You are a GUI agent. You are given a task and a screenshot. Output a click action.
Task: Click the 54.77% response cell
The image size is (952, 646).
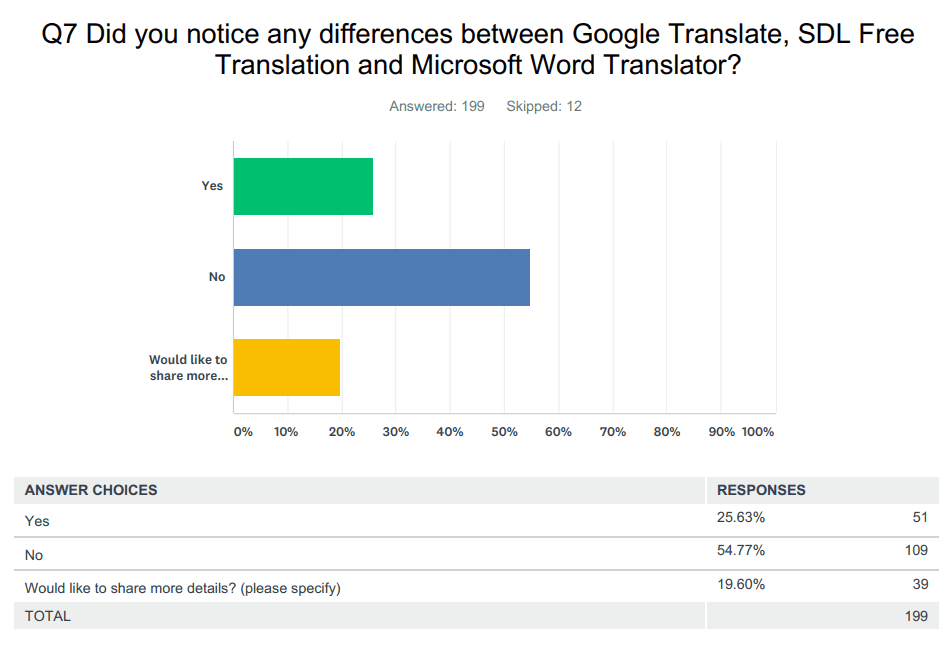741,550
